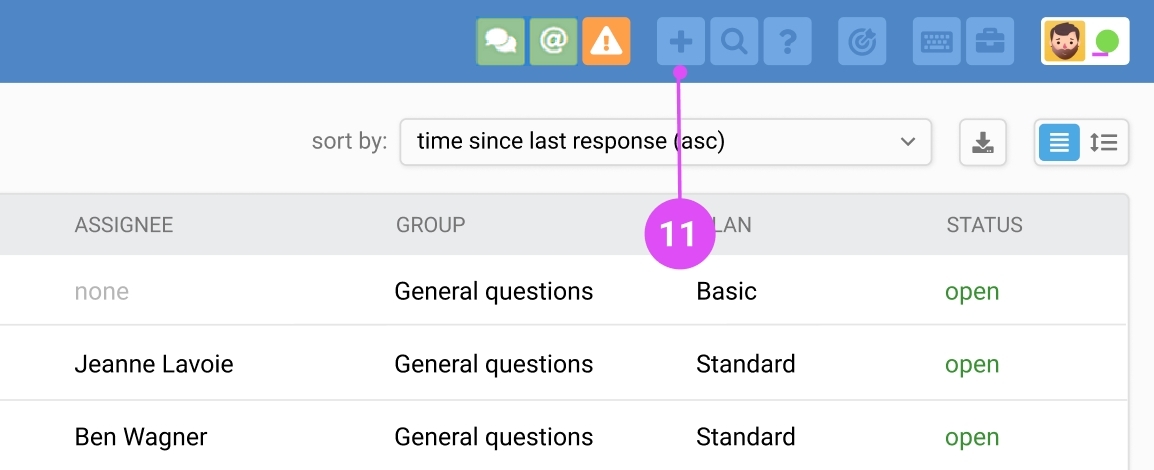Open the @ mentions icon
1154x470 pixels.
click(553, 41)
